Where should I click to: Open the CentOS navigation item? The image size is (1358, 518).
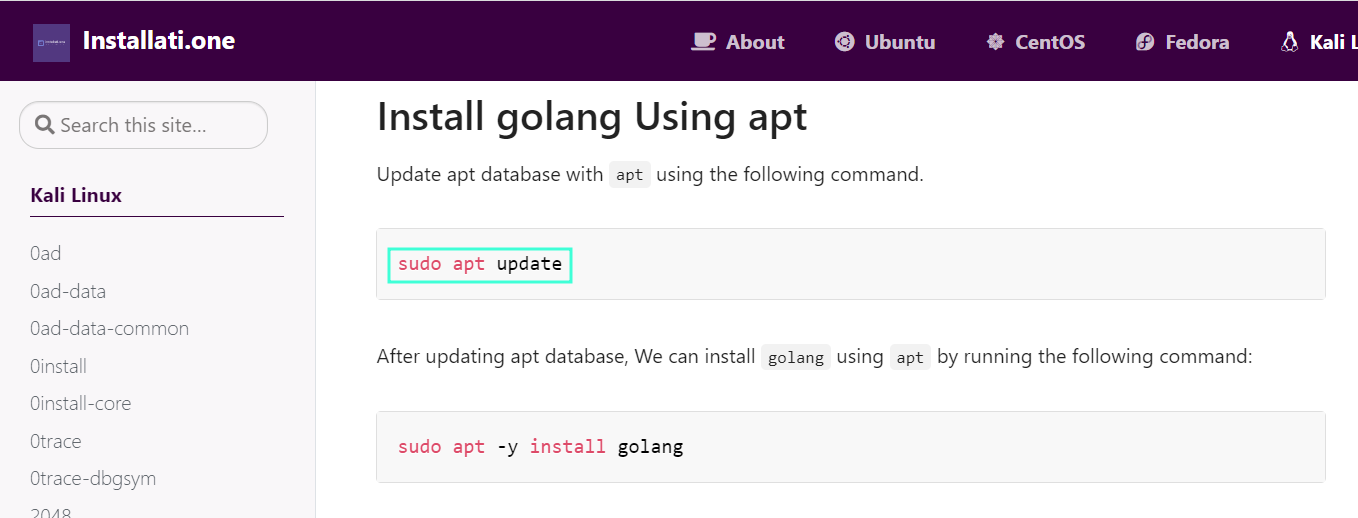coord(1036,42)
